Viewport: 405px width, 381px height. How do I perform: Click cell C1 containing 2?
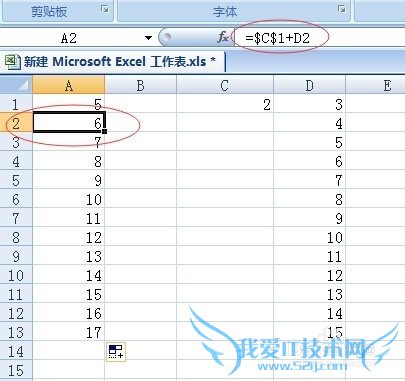[225, 104]
